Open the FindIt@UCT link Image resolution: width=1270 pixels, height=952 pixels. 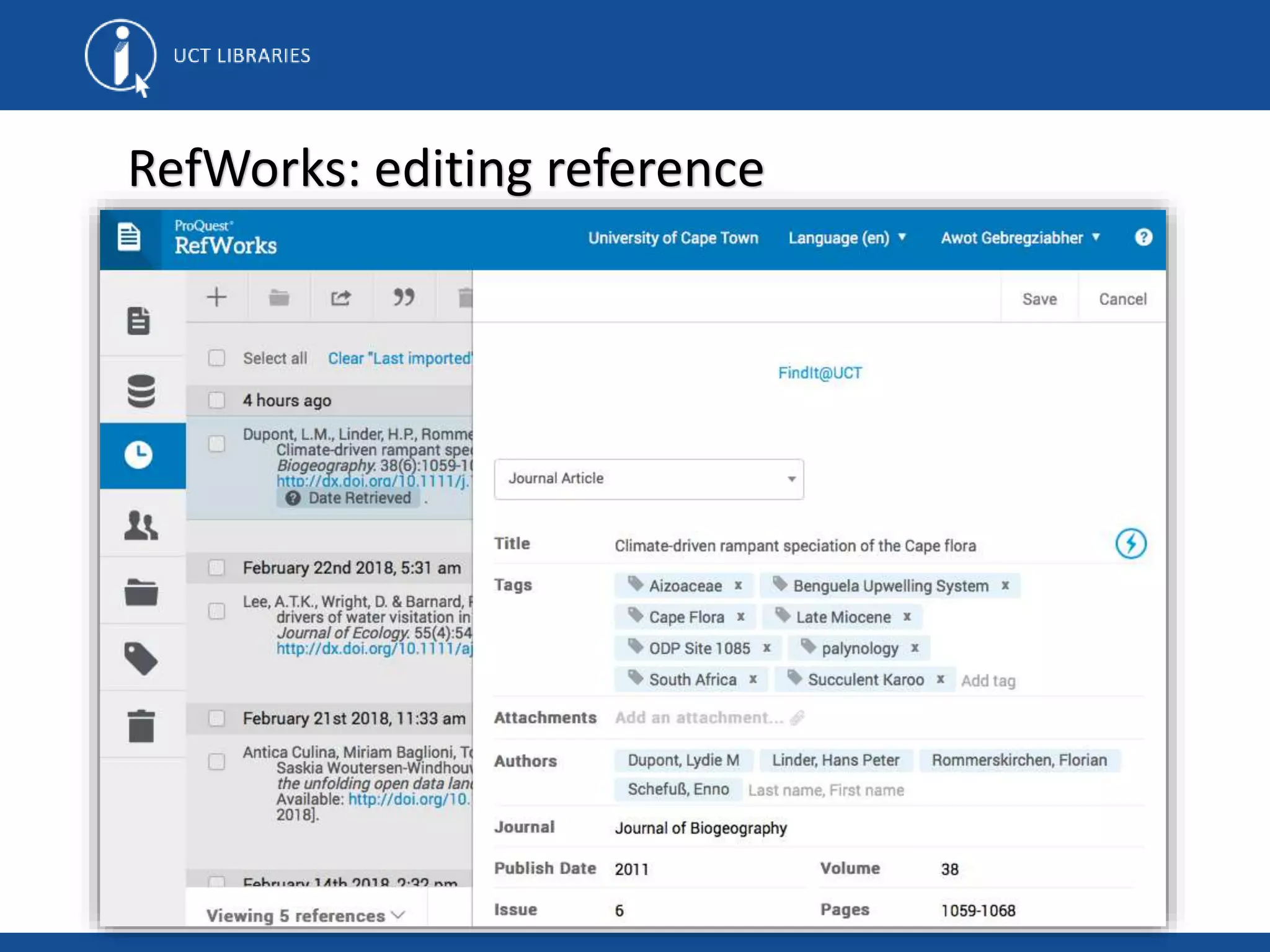pos(820,373)
